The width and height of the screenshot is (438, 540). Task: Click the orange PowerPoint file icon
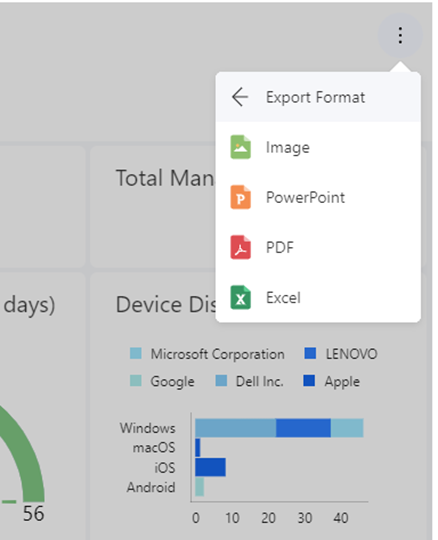[240, 197]
